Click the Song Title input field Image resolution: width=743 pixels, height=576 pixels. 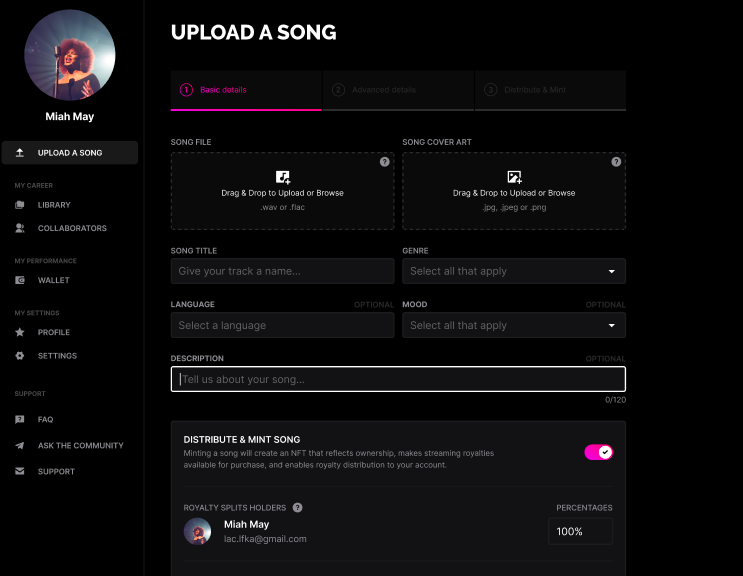[x=282, y=271]
